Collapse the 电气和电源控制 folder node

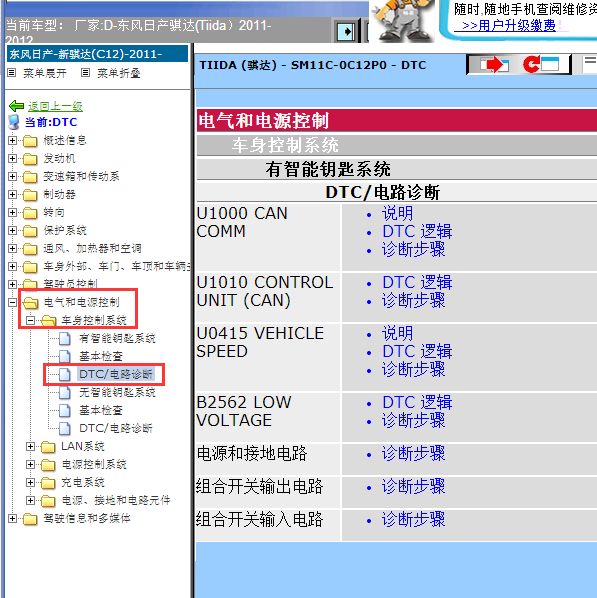click(x=12, y=302)
